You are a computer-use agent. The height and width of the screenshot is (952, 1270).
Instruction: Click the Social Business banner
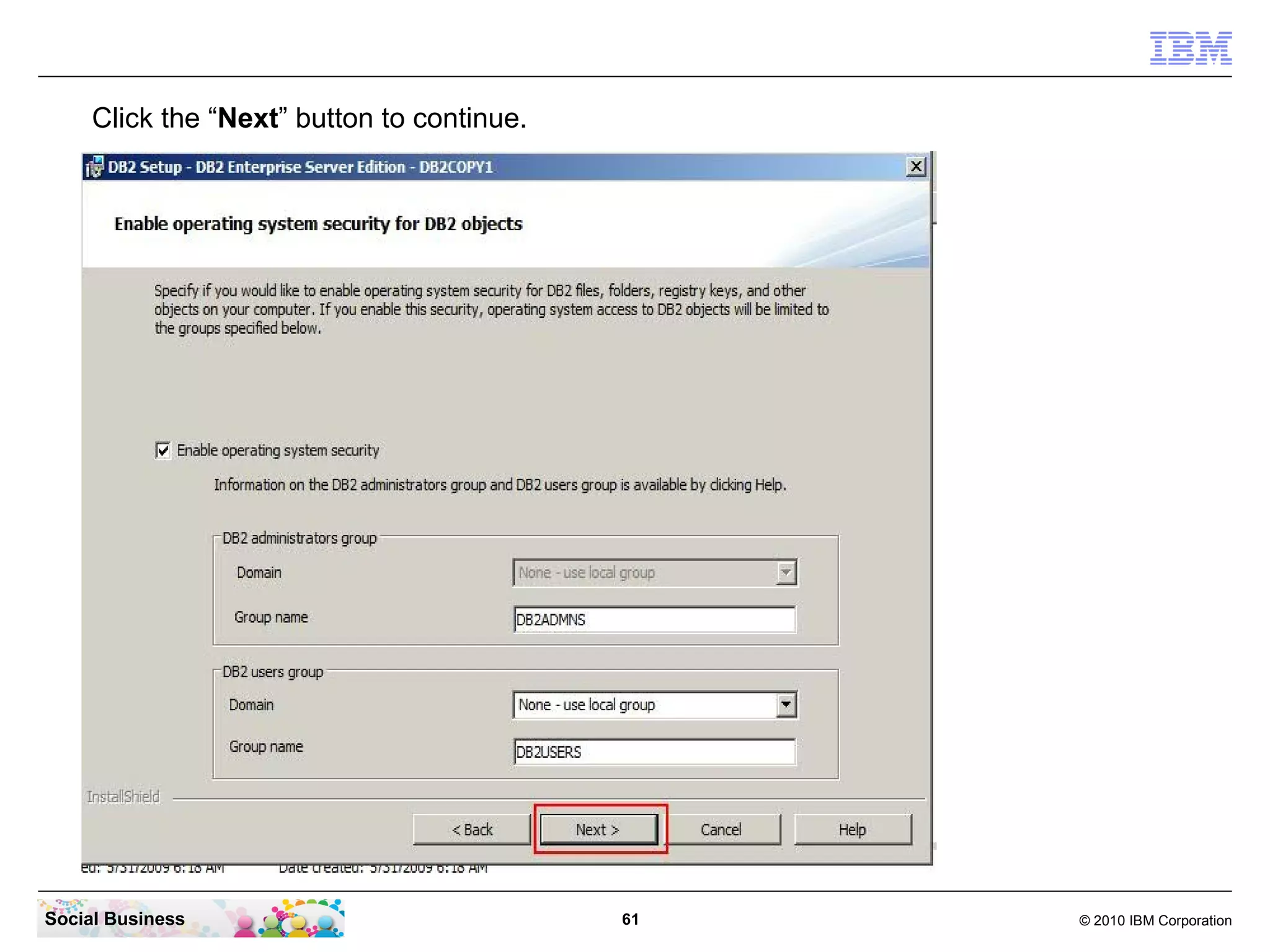[x=191, y=918]
